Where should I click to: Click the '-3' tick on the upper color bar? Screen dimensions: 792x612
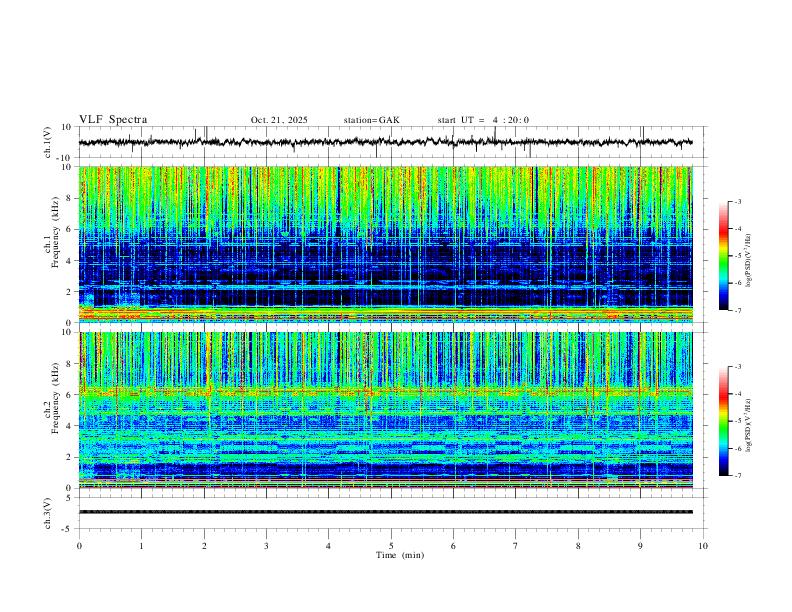[x=738, y=202]
